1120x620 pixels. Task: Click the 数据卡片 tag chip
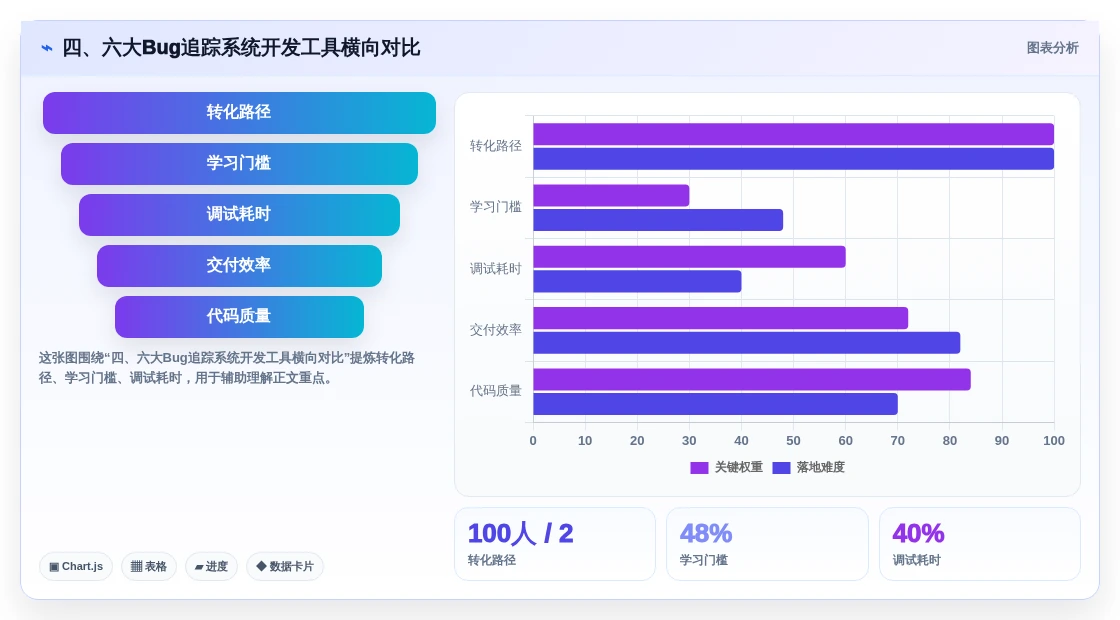pyautogui.click(x=284, y=566)
